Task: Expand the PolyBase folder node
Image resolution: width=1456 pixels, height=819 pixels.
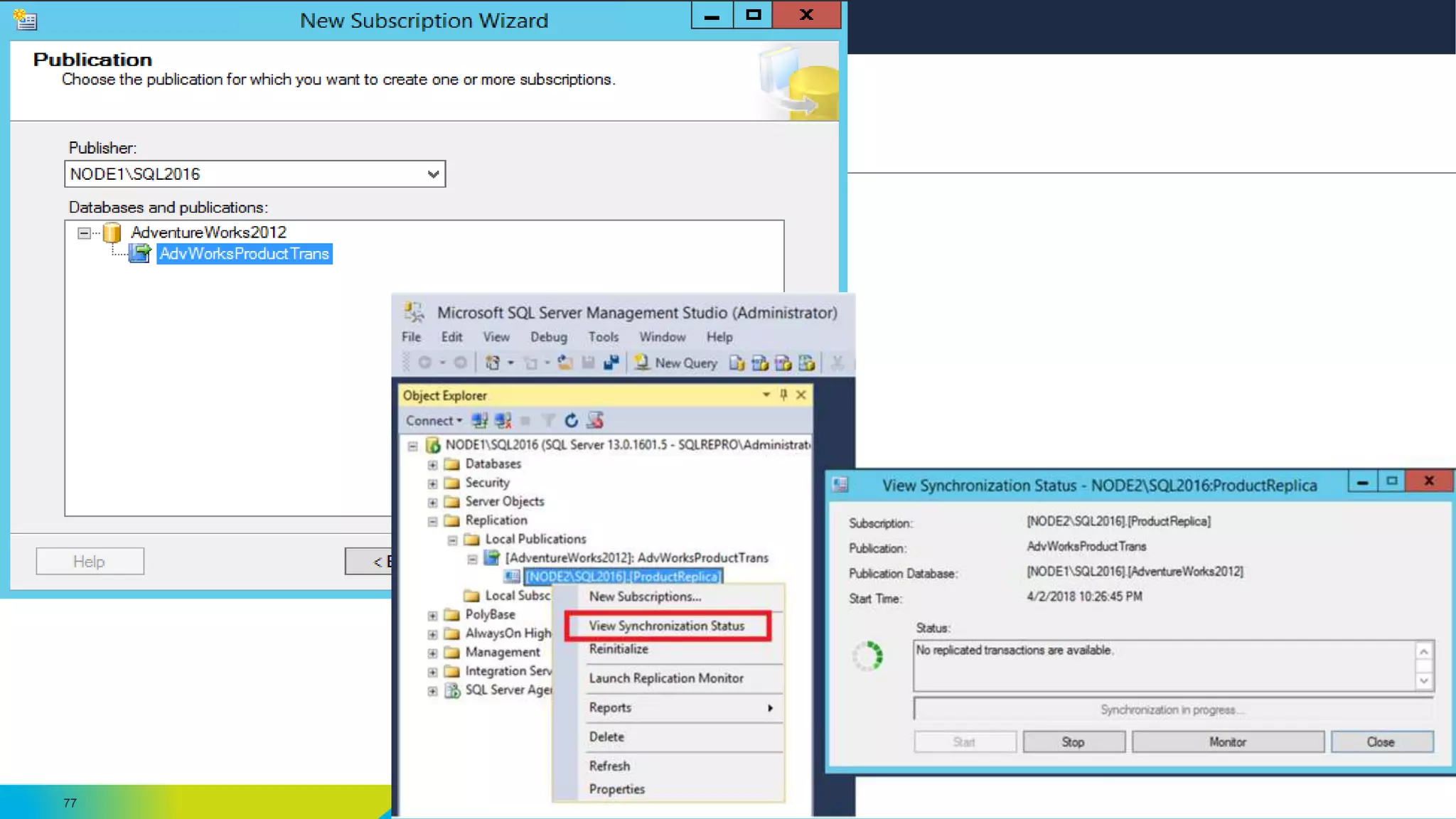Action: (x=432, y=615)
